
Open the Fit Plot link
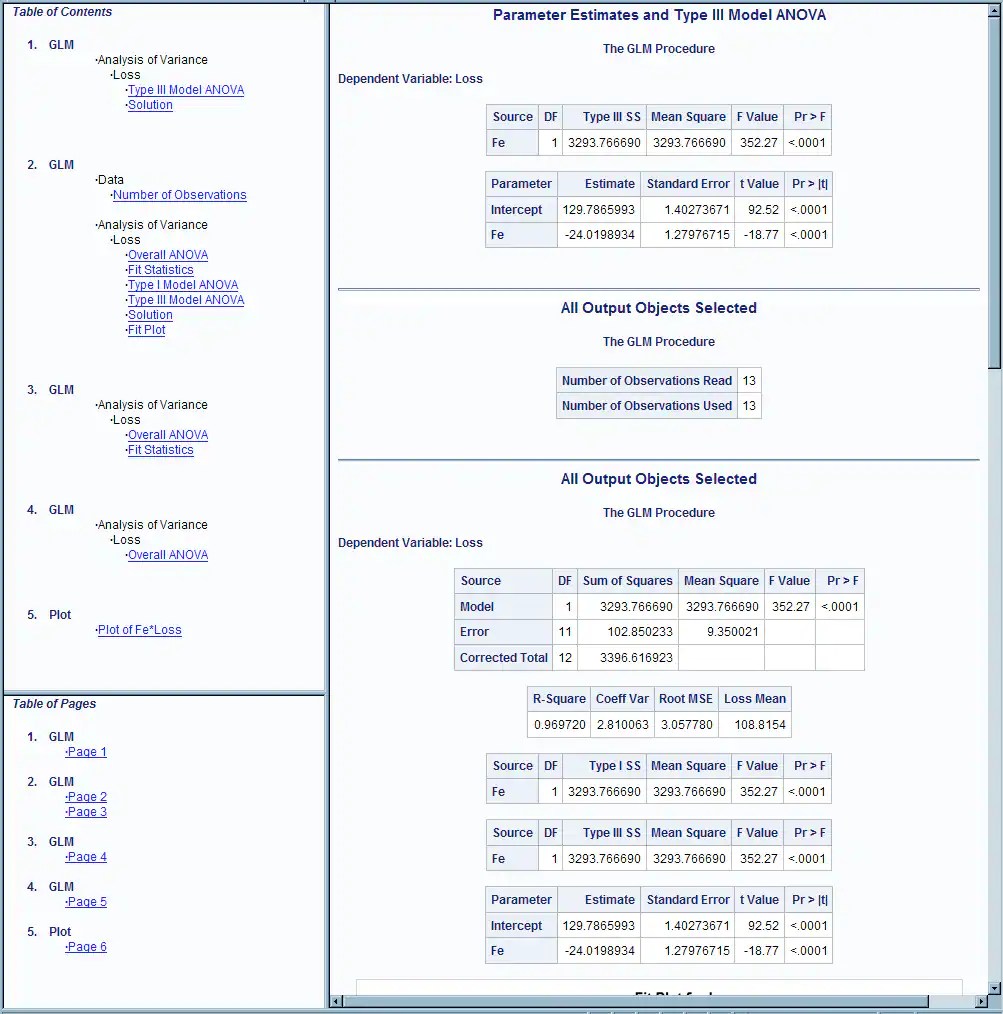146,329
